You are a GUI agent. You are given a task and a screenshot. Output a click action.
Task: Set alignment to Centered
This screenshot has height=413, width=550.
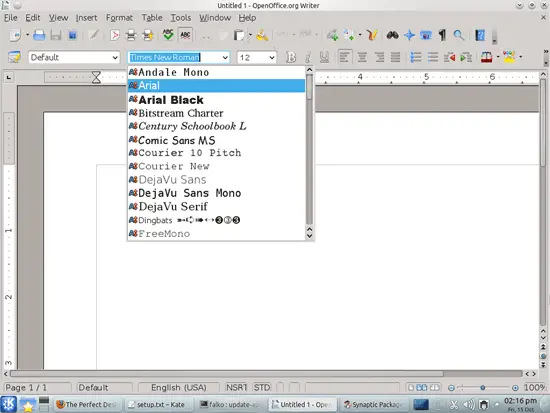coord(362,57)
